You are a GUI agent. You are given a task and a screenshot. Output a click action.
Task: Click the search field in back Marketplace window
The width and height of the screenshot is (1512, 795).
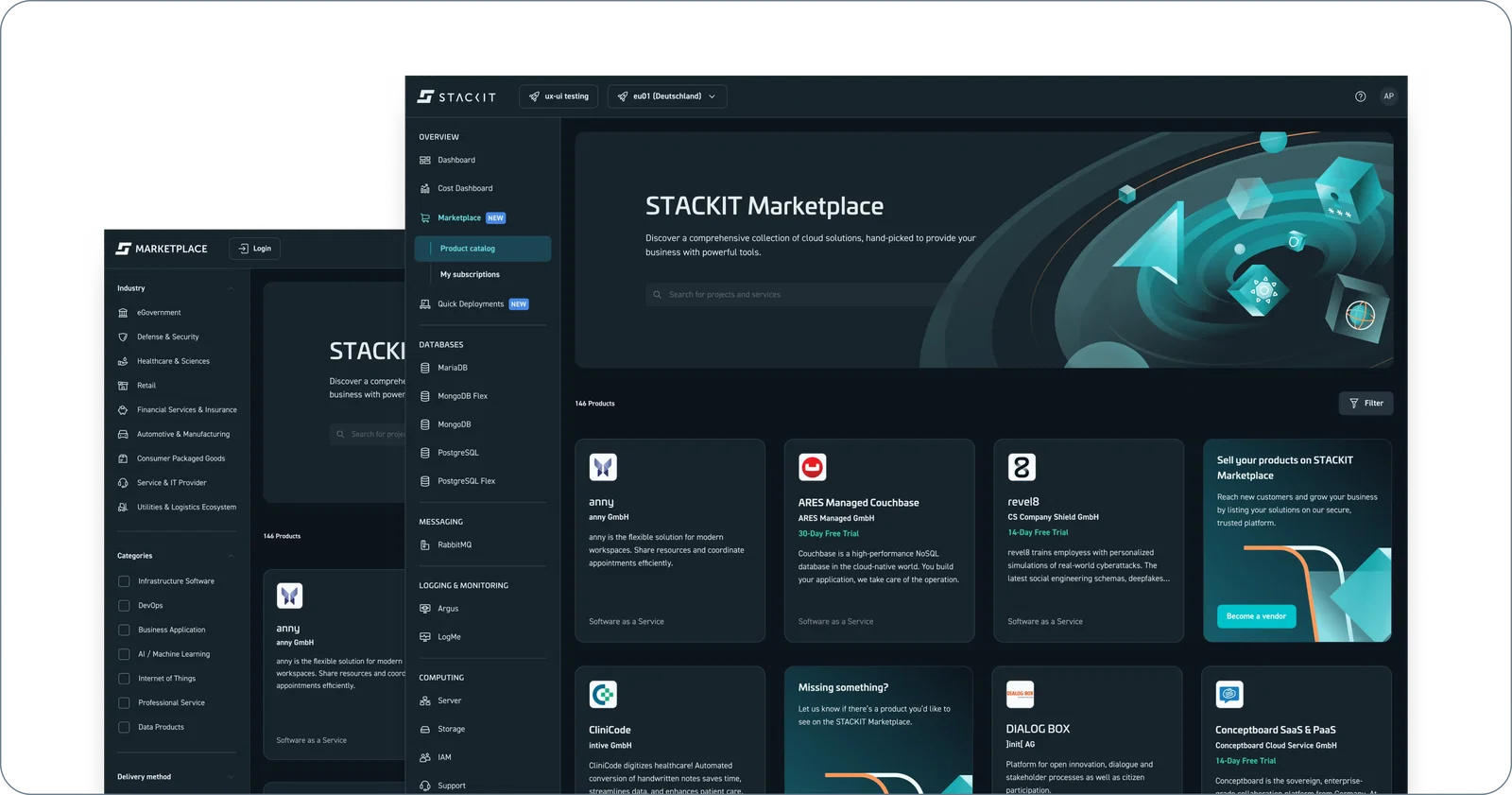pos(368,435)
